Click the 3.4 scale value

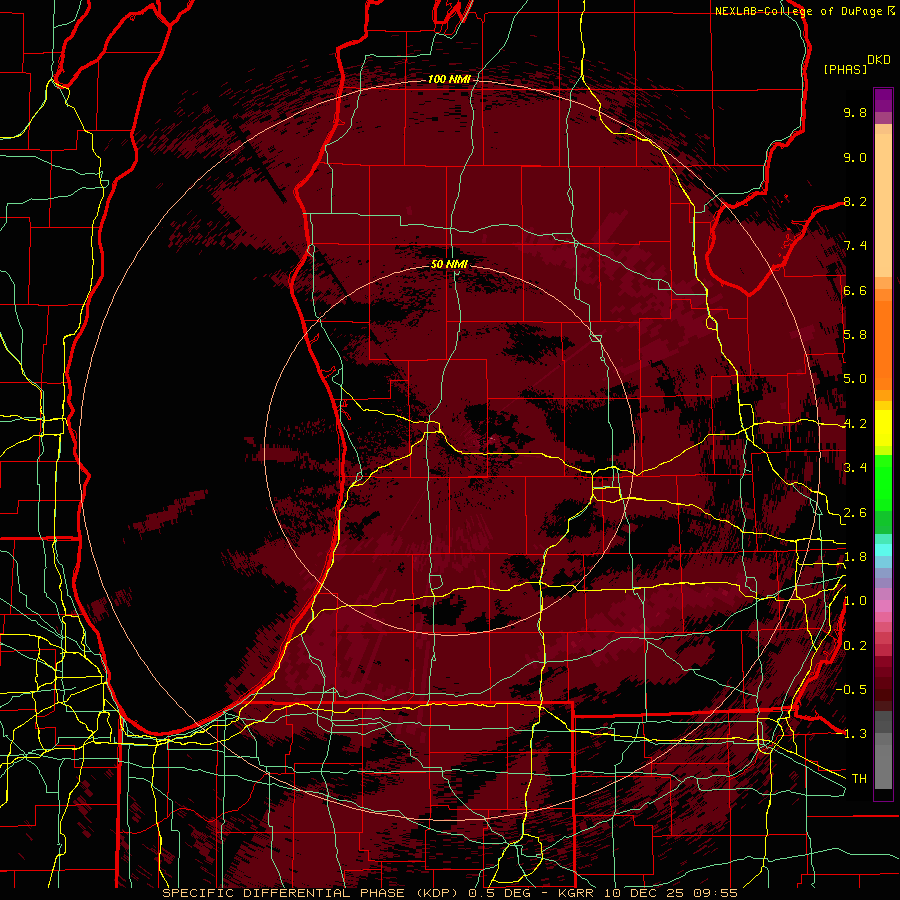(x=855, y=468)
